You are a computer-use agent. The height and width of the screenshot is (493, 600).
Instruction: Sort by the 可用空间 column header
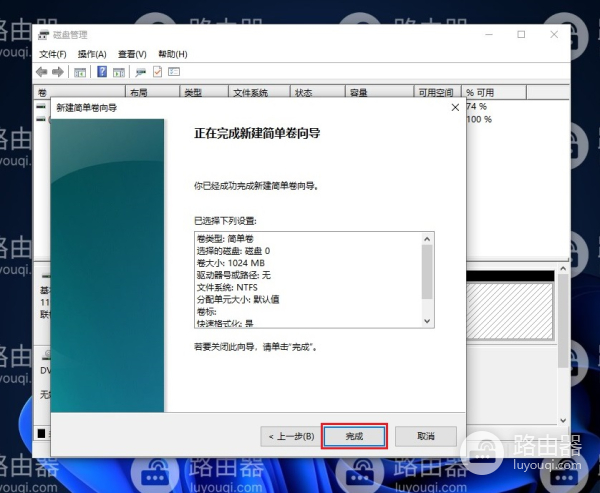tap(437, 93)
